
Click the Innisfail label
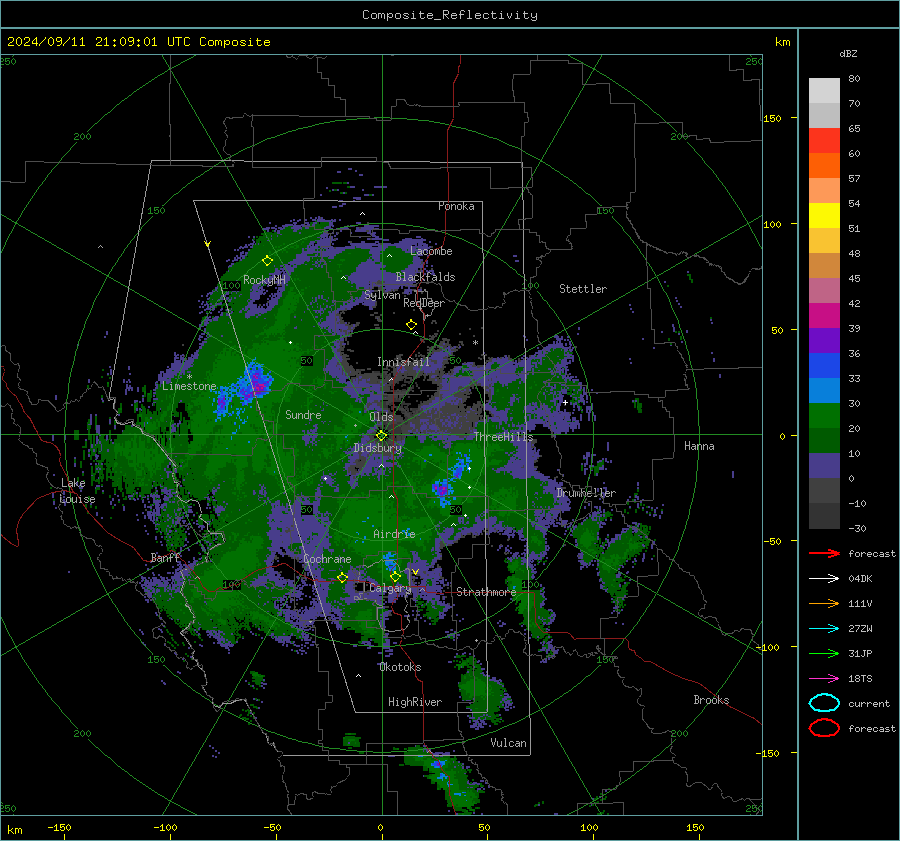click(x=404, y=362)
